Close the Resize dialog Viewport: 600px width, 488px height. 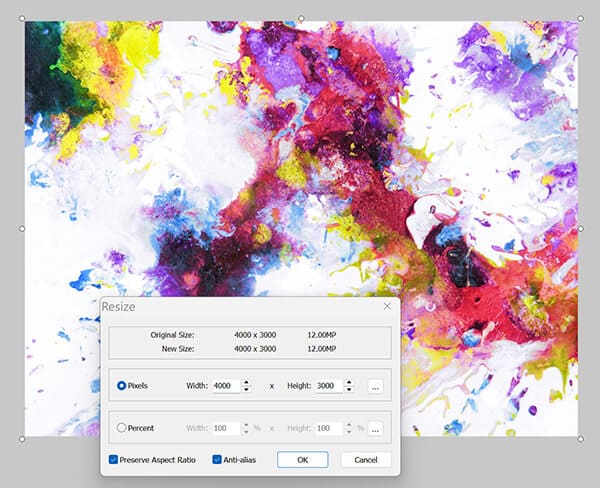click(387, 306)
